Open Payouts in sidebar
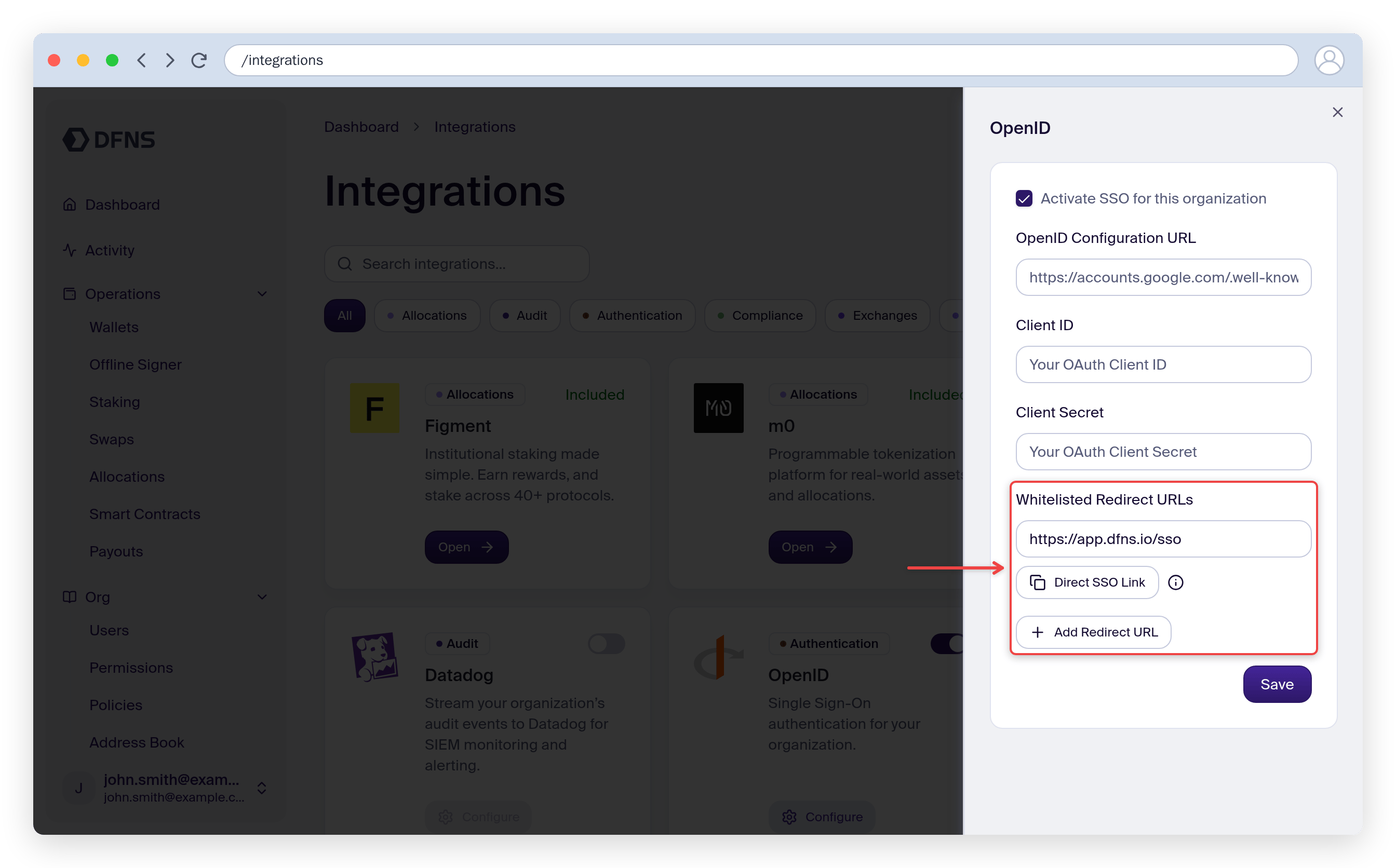1396x868 pixels. coord(116,551)
